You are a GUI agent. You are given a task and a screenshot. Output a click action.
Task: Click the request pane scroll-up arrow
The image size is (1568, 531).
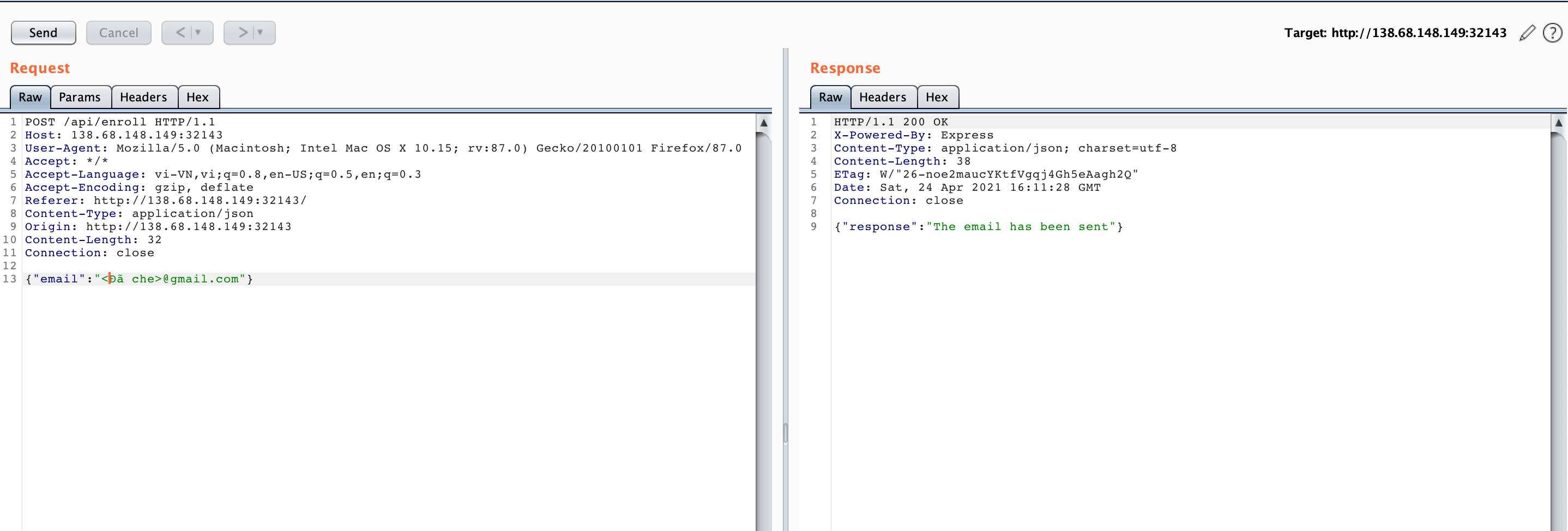[764, 123]
